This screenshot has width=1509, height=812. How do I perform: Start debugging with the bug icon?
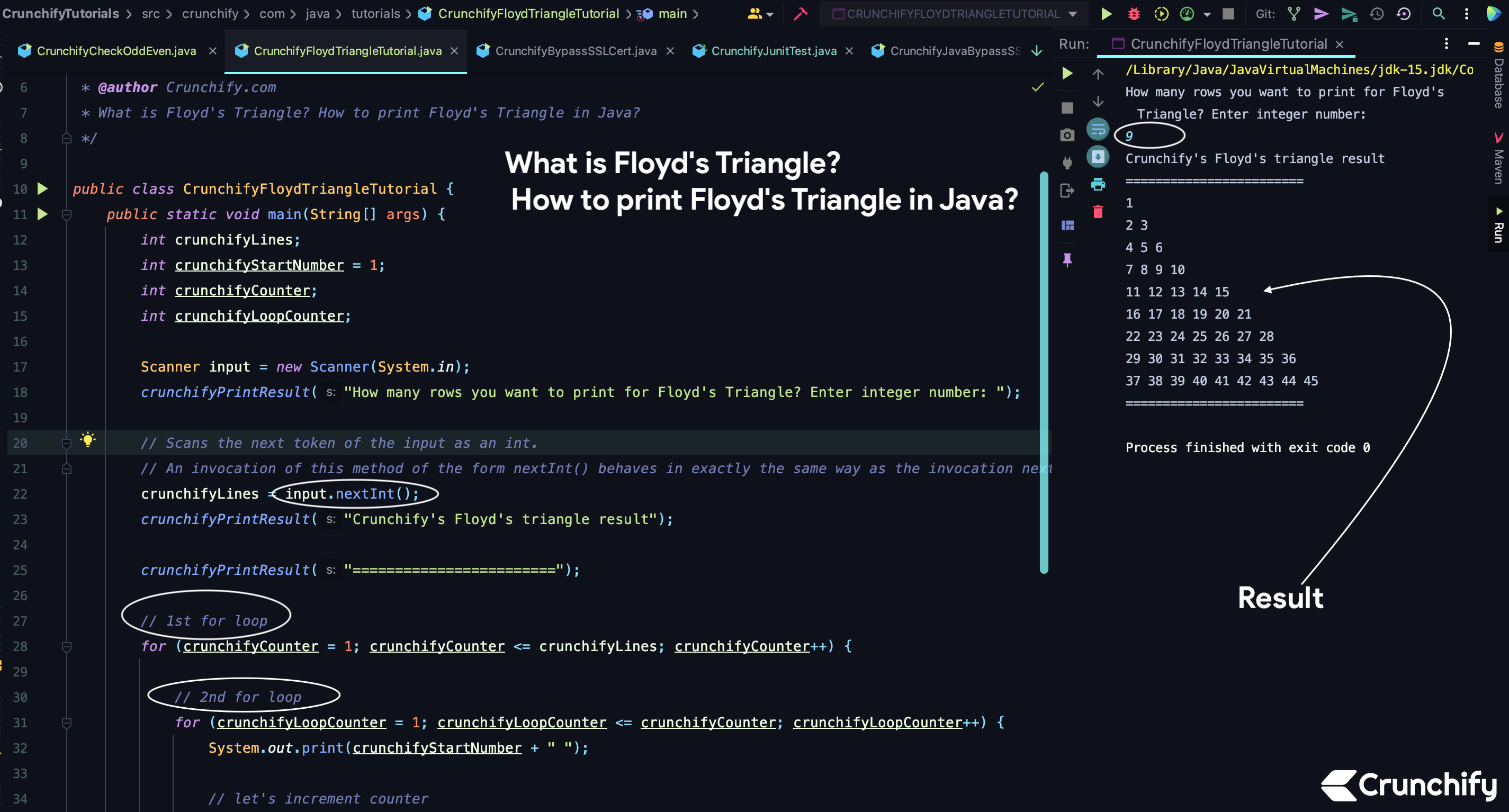pyautogui.click(x=1134, y=13)
